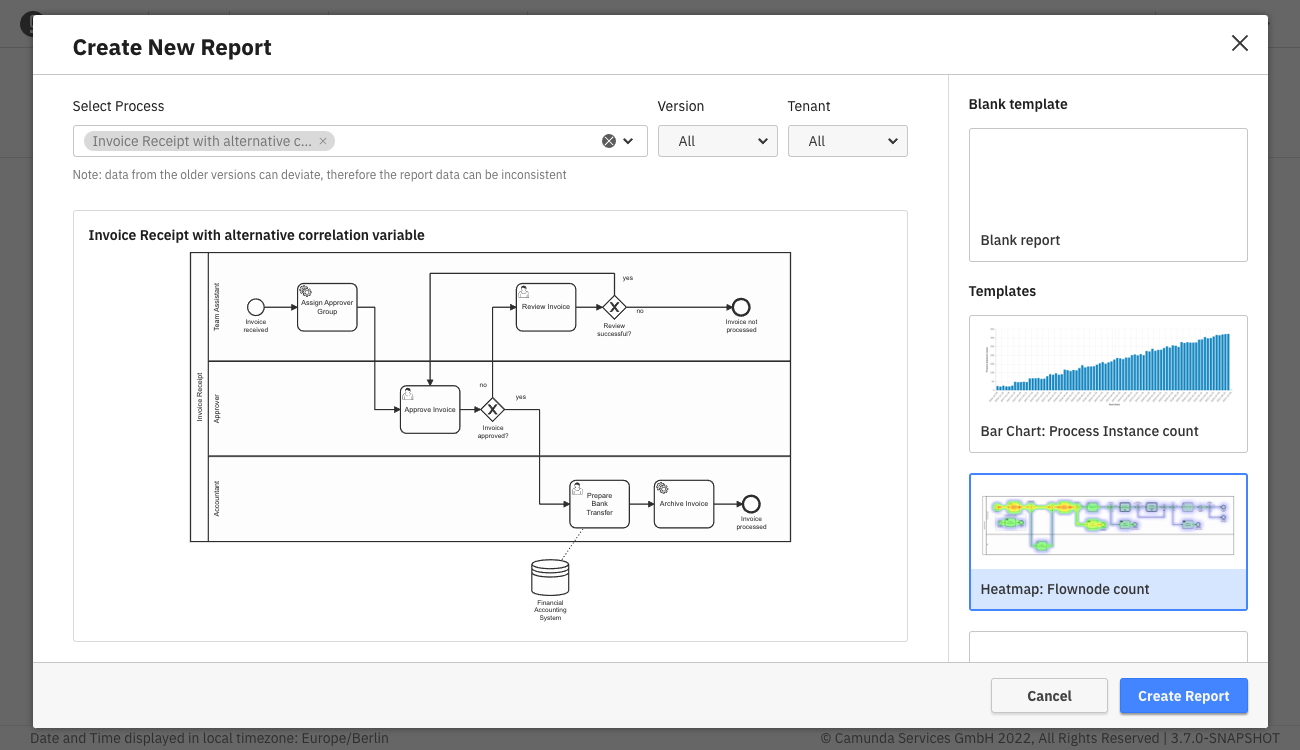Cancel the report creation

click(x=1049, y=696)
